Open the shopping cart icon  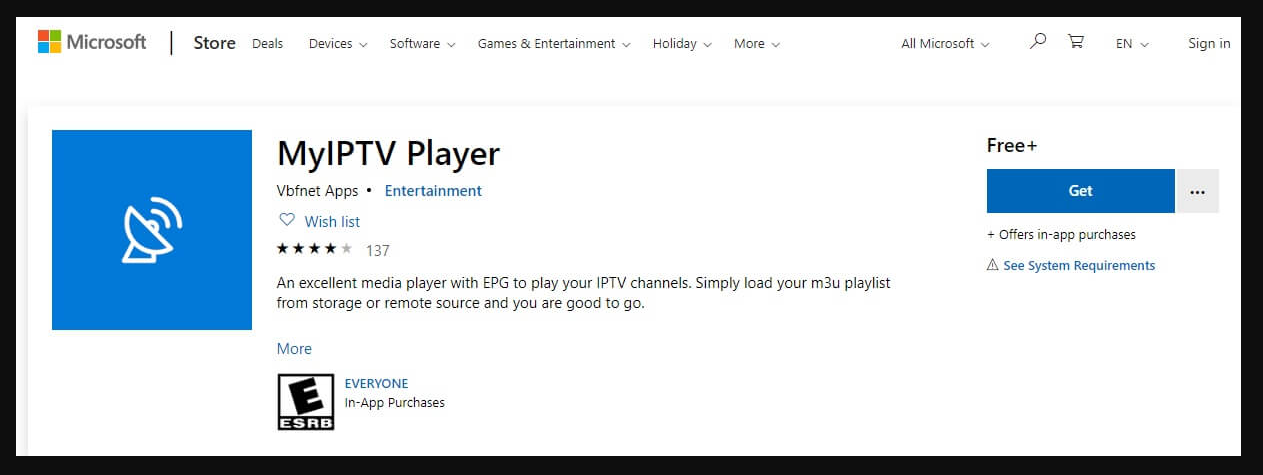1076,42
